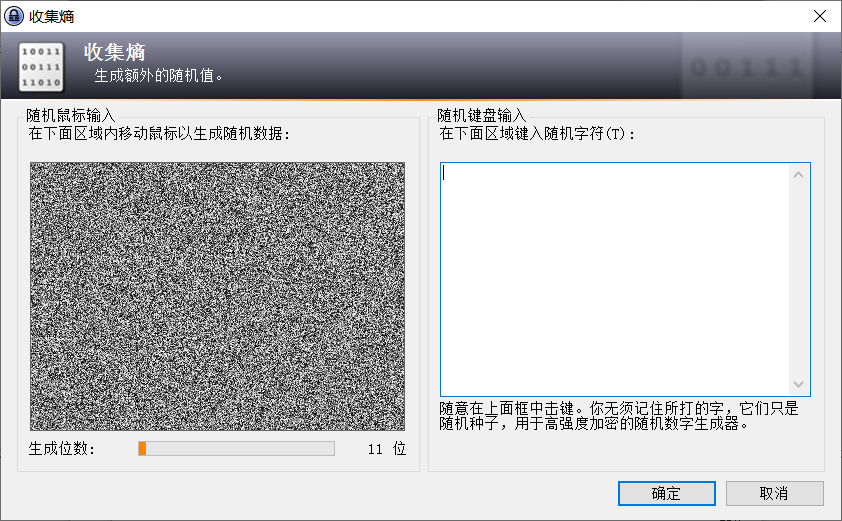842x521 pixels.
Task: Click the 在下面区域键入随机字符(T) label
Action: [537, 133]
